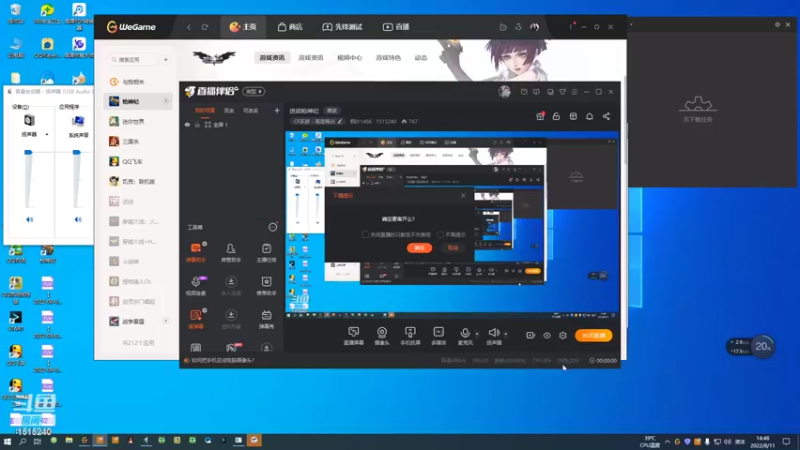Open the notification bell above the preview
This screenshot has width=800, height=450.
click(x=589, y=116)
